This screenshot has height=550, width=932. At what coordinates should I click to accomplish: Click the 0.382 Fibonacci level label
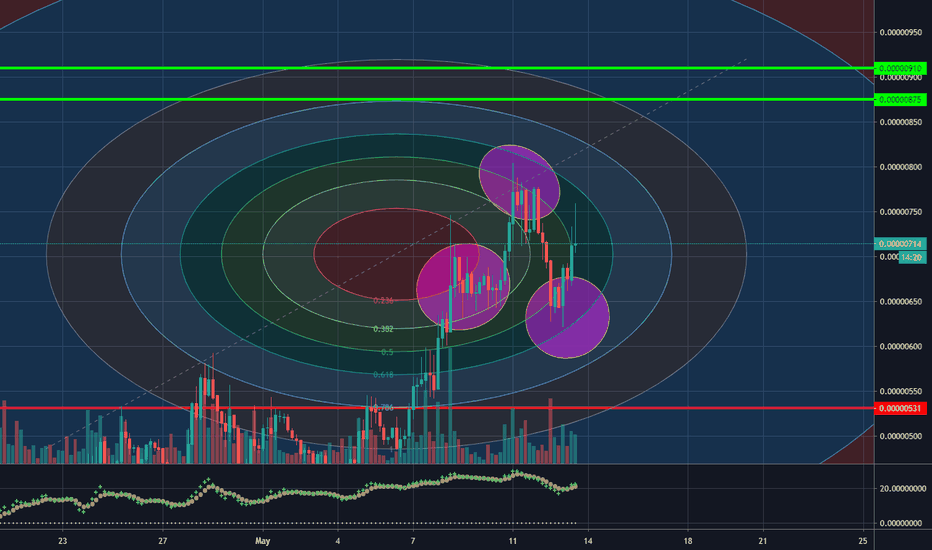383,329
